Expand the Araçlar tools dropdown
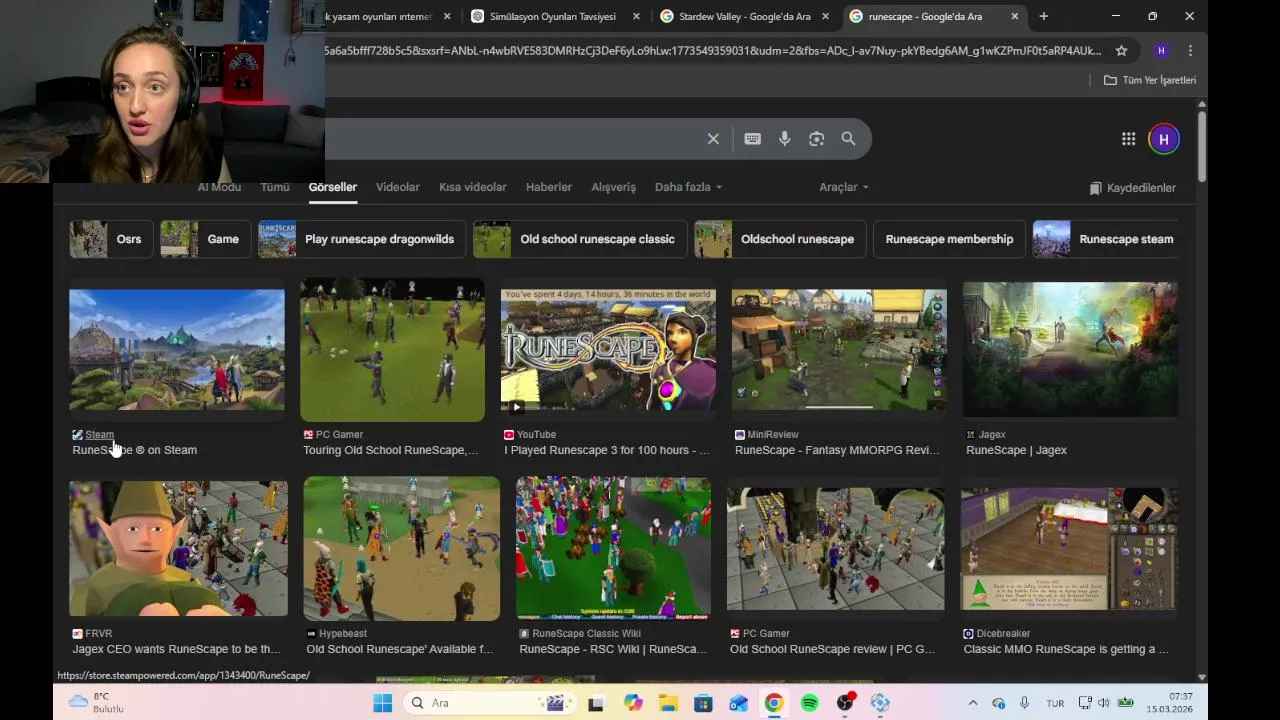 coord(844,187)
